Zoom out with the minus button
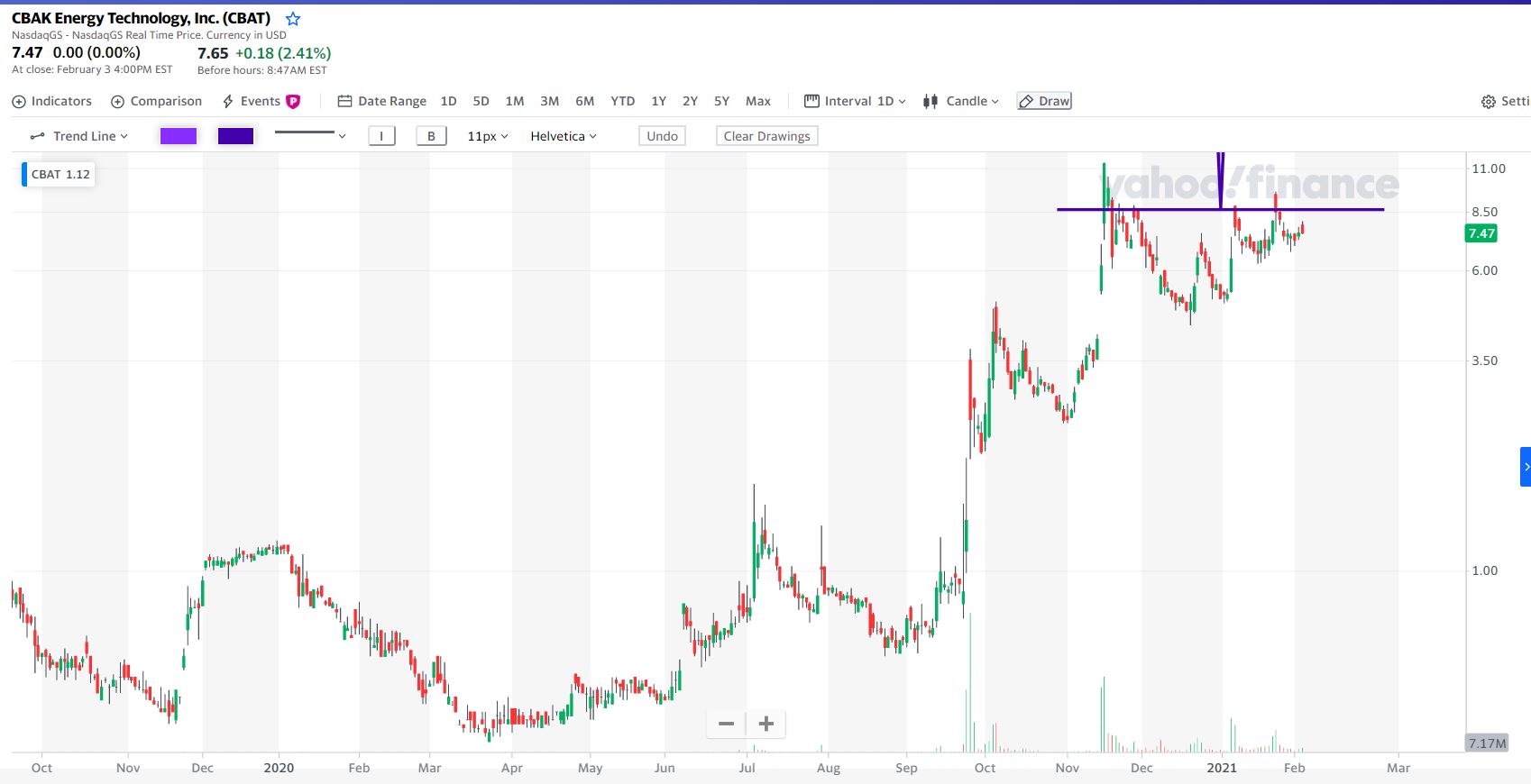1531x784 pixels. (726, 724)
